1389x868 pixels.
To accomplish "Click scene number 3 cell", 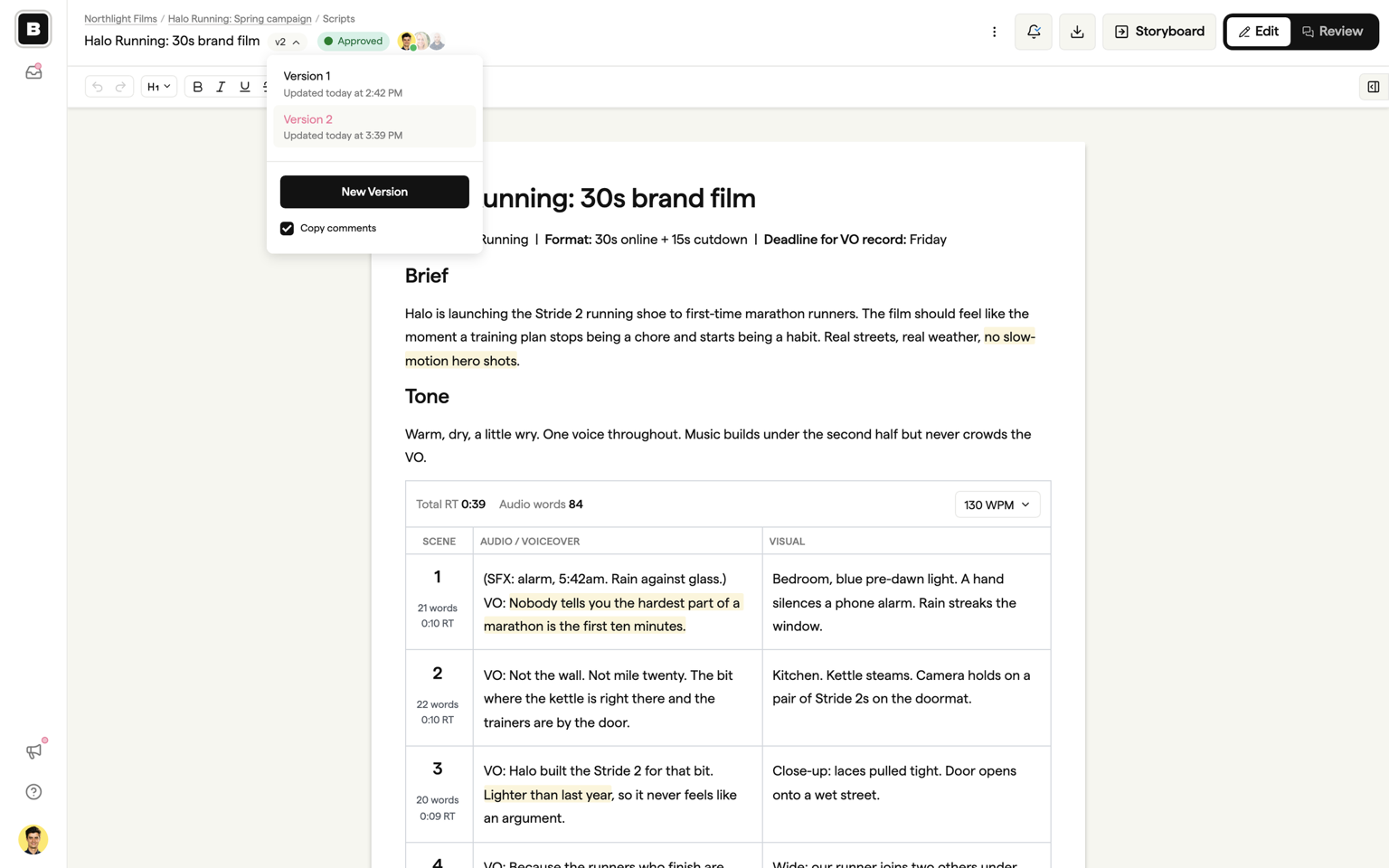I will click(x=438, y=794).
